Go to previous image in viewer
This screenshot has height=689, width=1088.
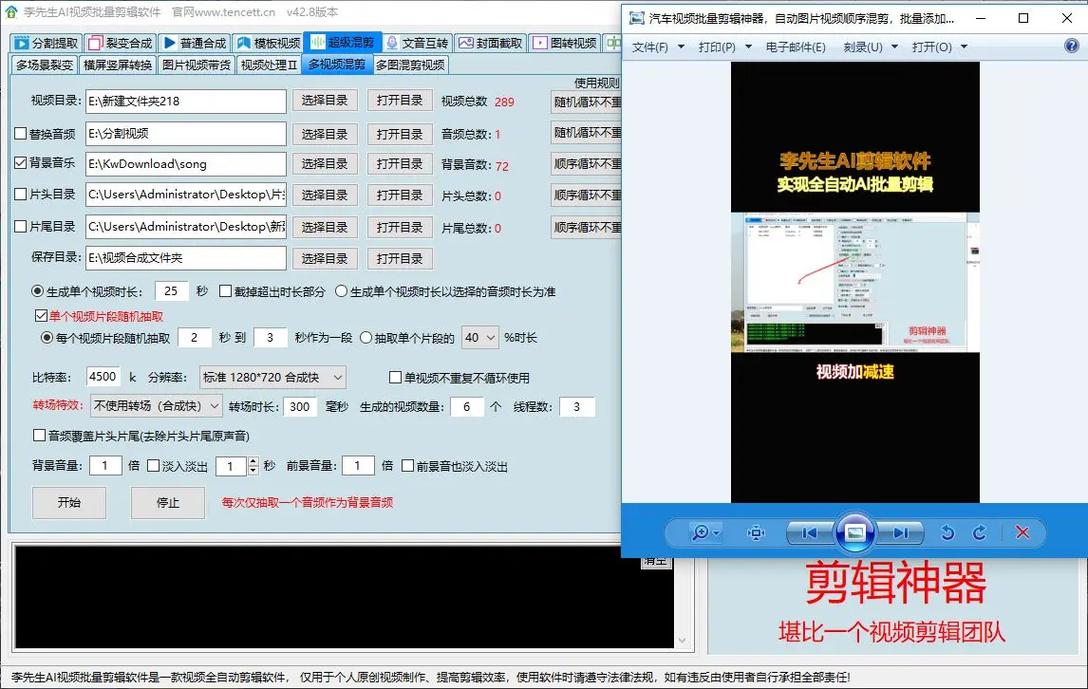pos(809,533)
